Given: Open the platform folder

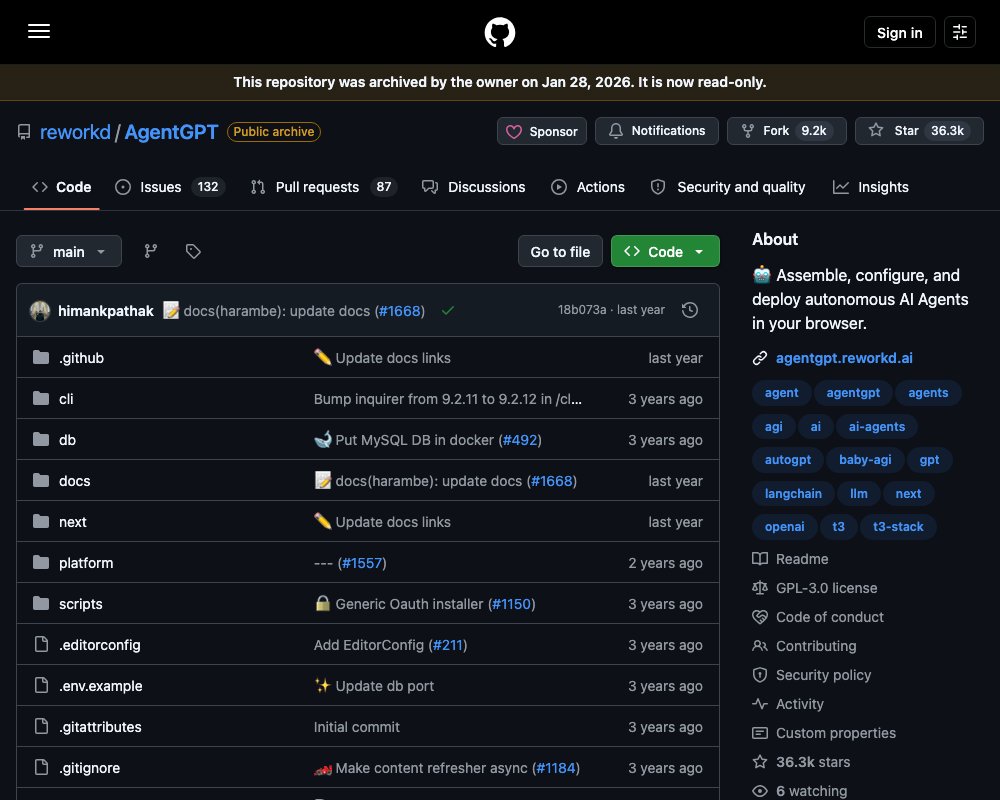Looking at the screenshot, I should point(86,563).
